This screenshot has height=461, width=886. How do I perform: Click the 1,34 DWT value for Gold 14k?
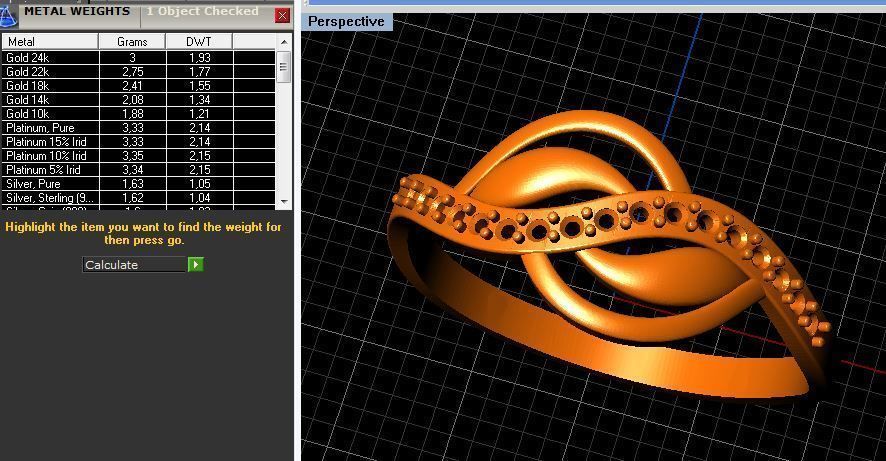pyautogui.click(x=199, y=99)
